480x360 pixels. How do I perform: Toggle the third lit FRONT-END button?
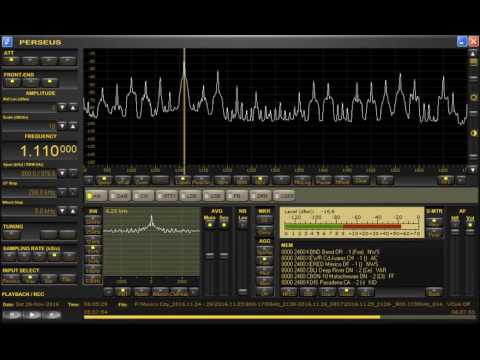[50, 82]
